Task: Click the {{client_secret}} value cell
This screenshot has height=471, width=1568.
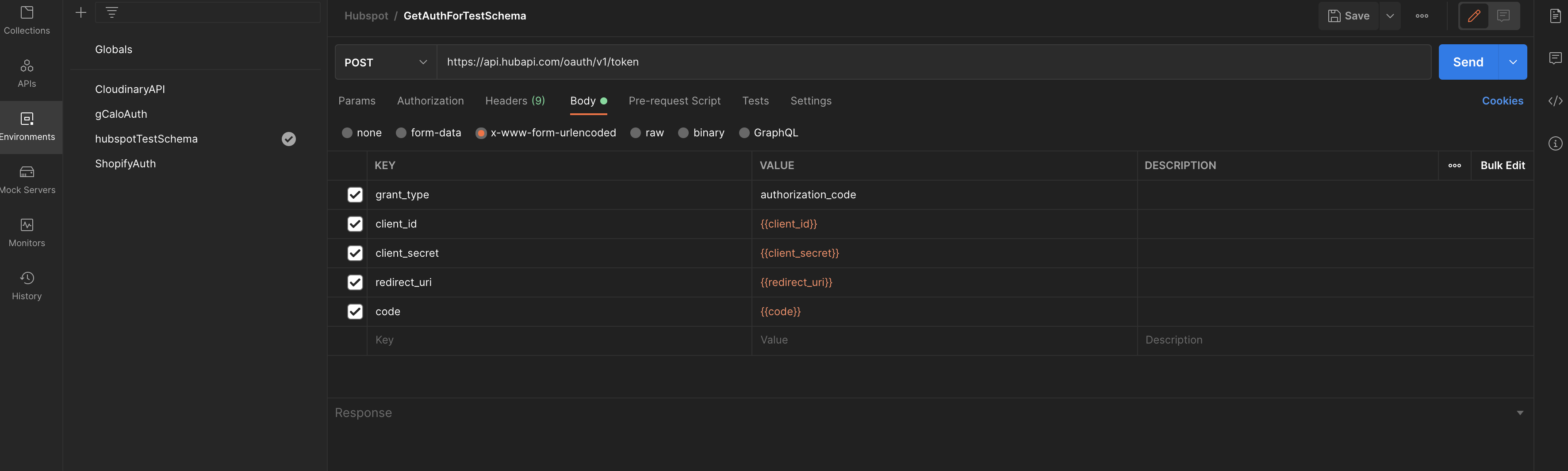Action: coord(944,253)
